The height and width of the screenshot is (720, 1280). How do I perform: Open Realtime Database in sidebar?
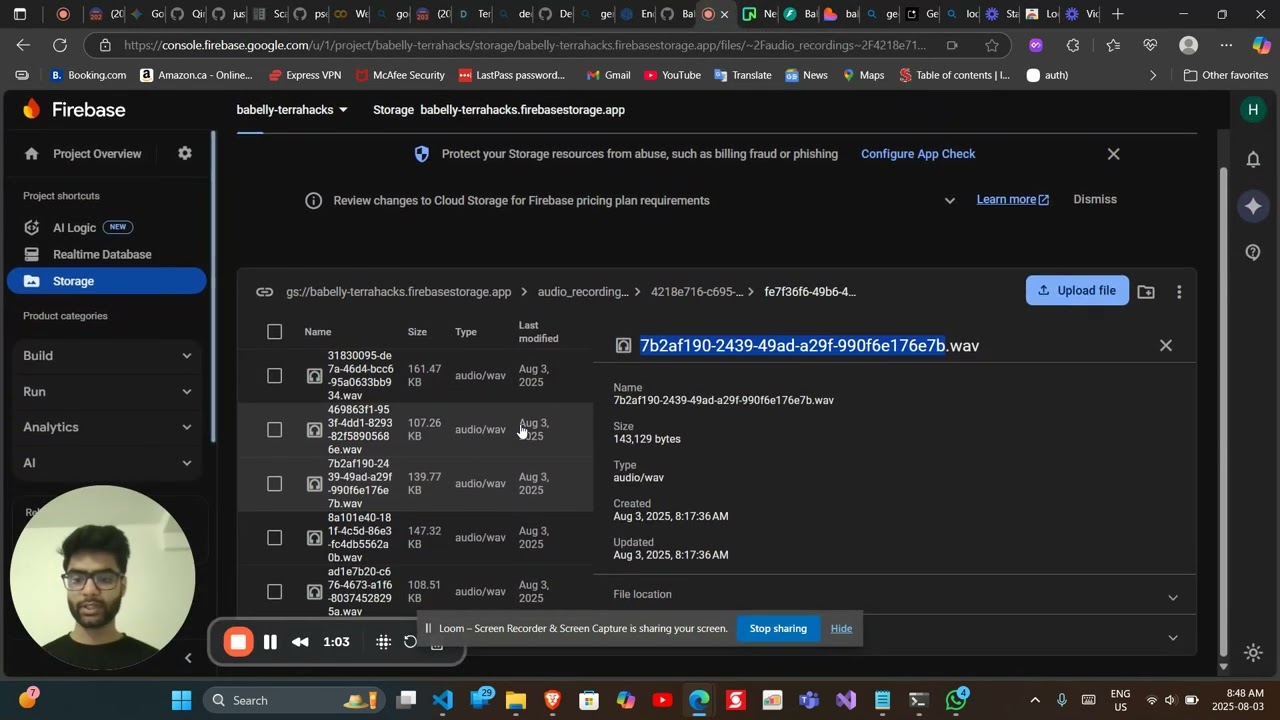pyautogui.click(x=102, y=254)
